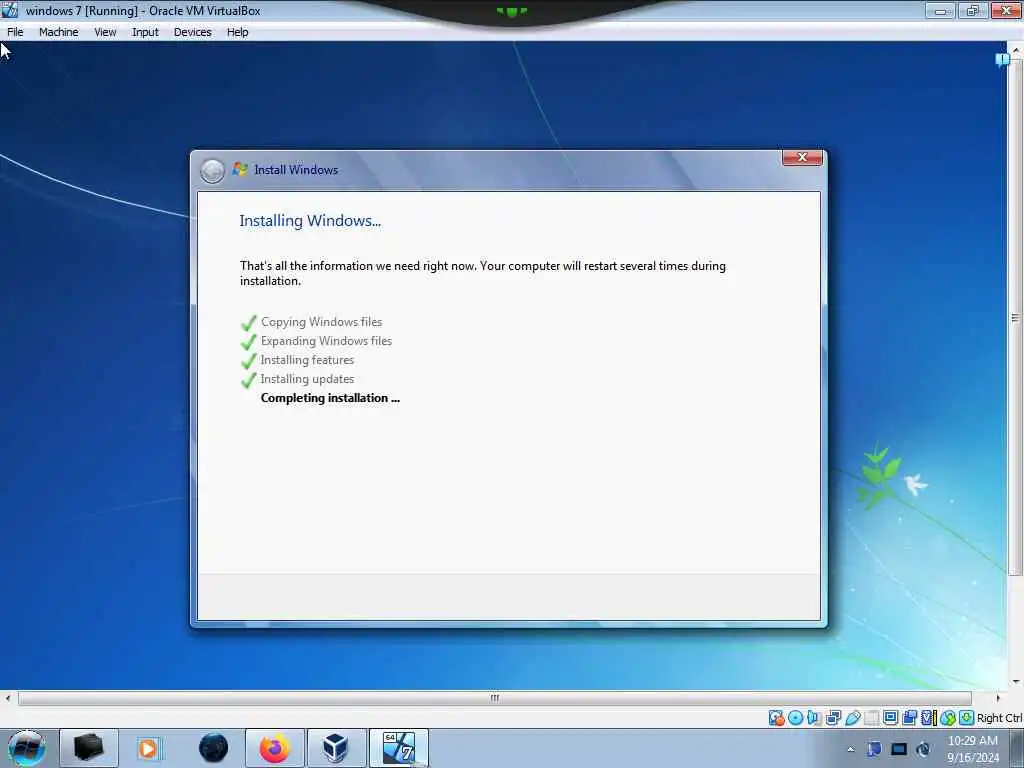Open the clock showing 10:29 AM
Screen dimensions: 1024x768
(973, 749)
